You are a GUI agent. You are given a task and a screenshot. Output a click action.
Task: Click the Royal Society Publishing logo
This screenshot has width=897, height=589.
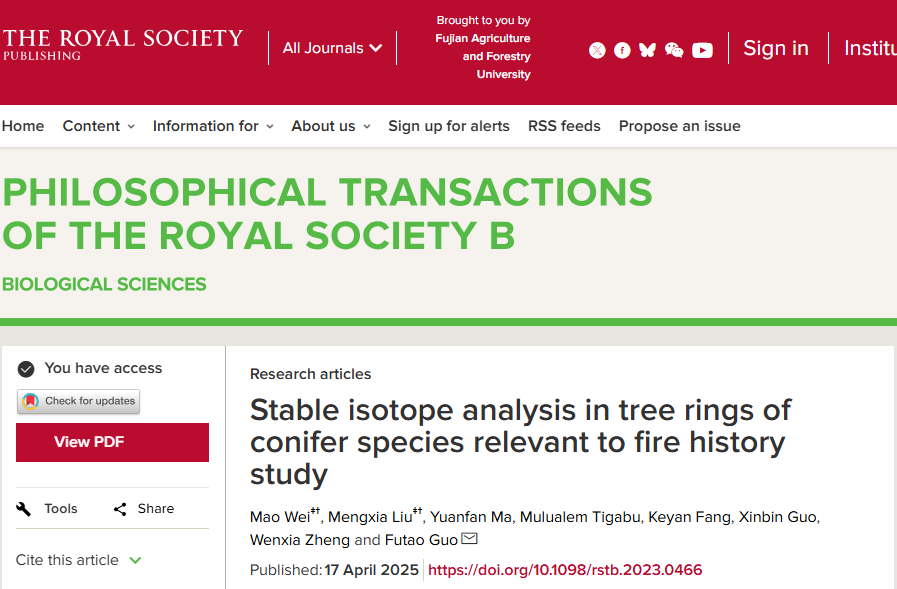pyautogui.click(x=122, y=44)
